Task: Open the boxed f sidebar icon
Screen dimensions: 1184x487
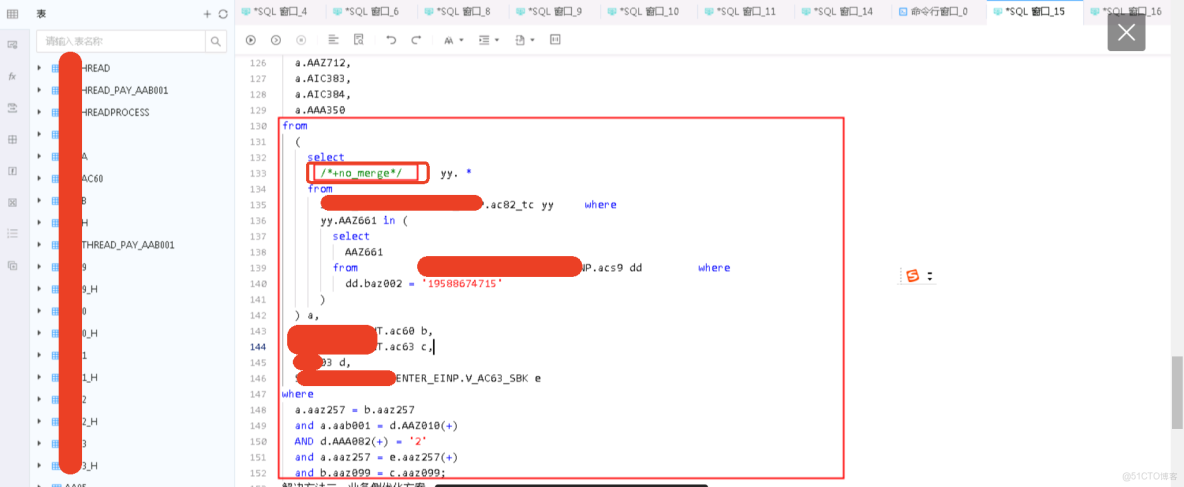Action: point(12,171)
